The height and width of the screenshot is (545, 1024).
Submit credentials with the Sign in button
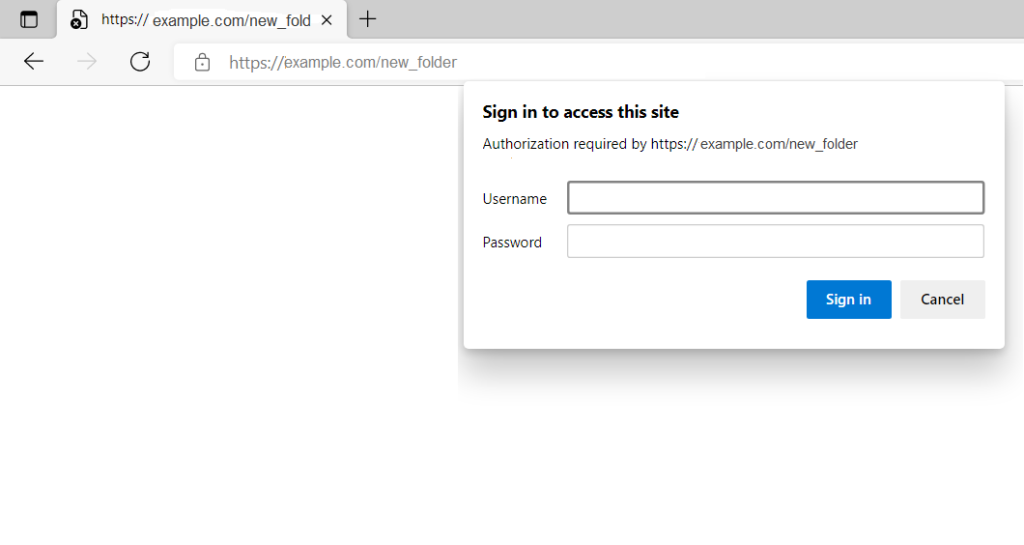[x=848, y=300]
